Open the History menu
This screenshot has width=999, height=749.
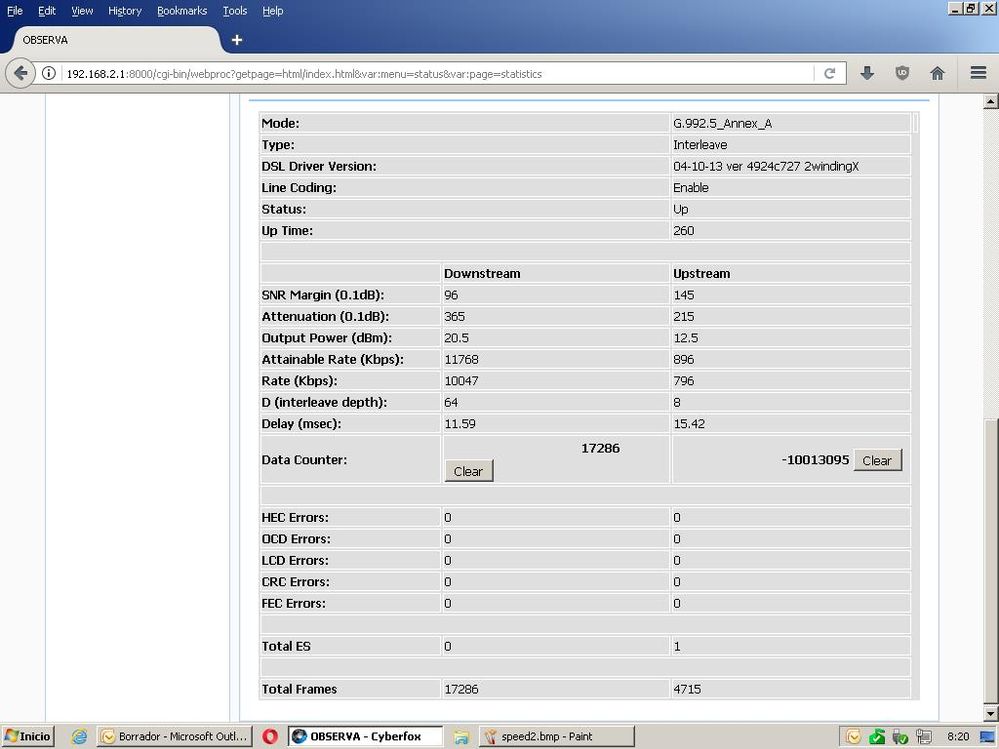click(x=124, y=11)
